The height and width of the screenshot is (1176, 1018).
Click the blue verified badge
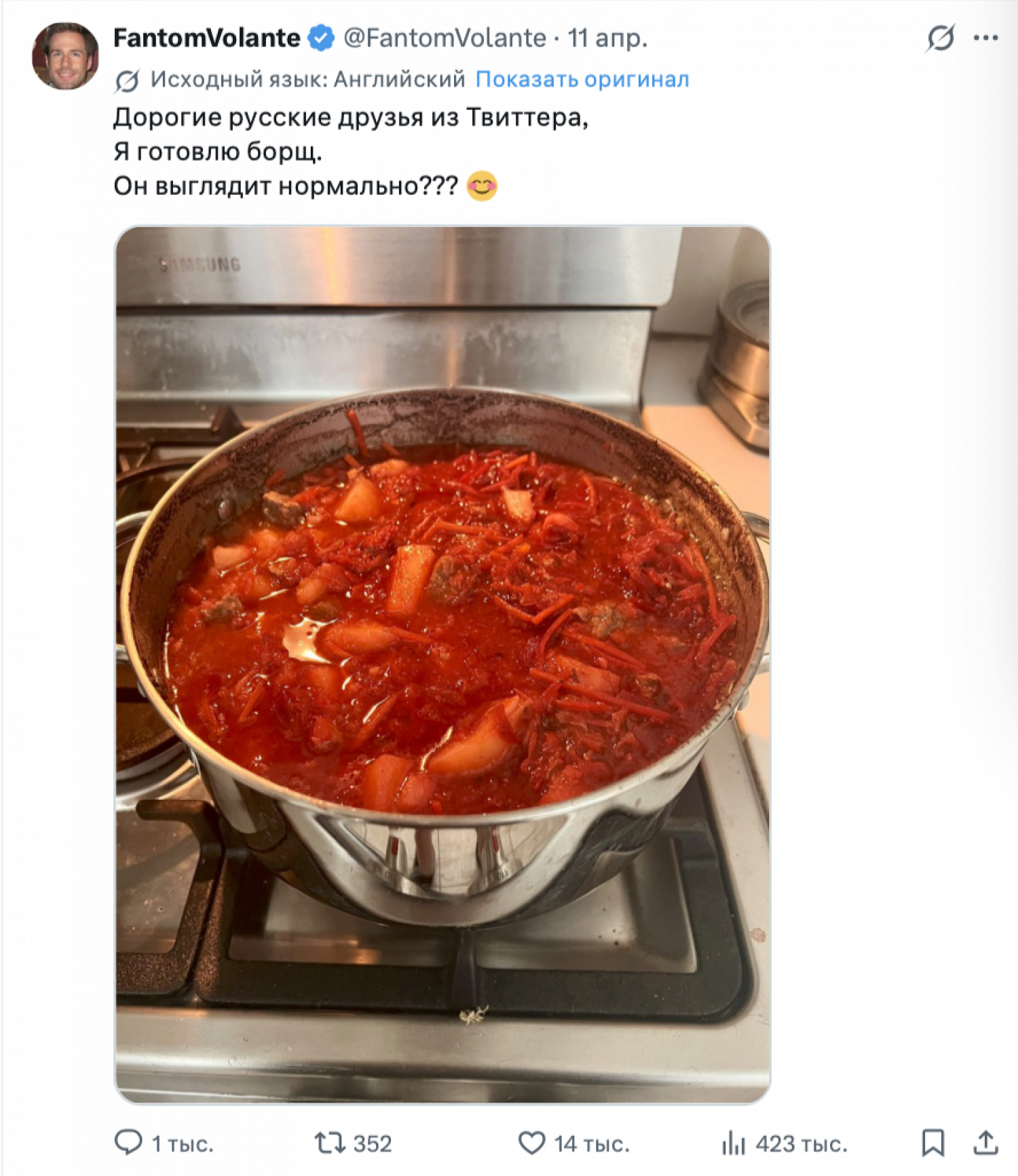321,38
